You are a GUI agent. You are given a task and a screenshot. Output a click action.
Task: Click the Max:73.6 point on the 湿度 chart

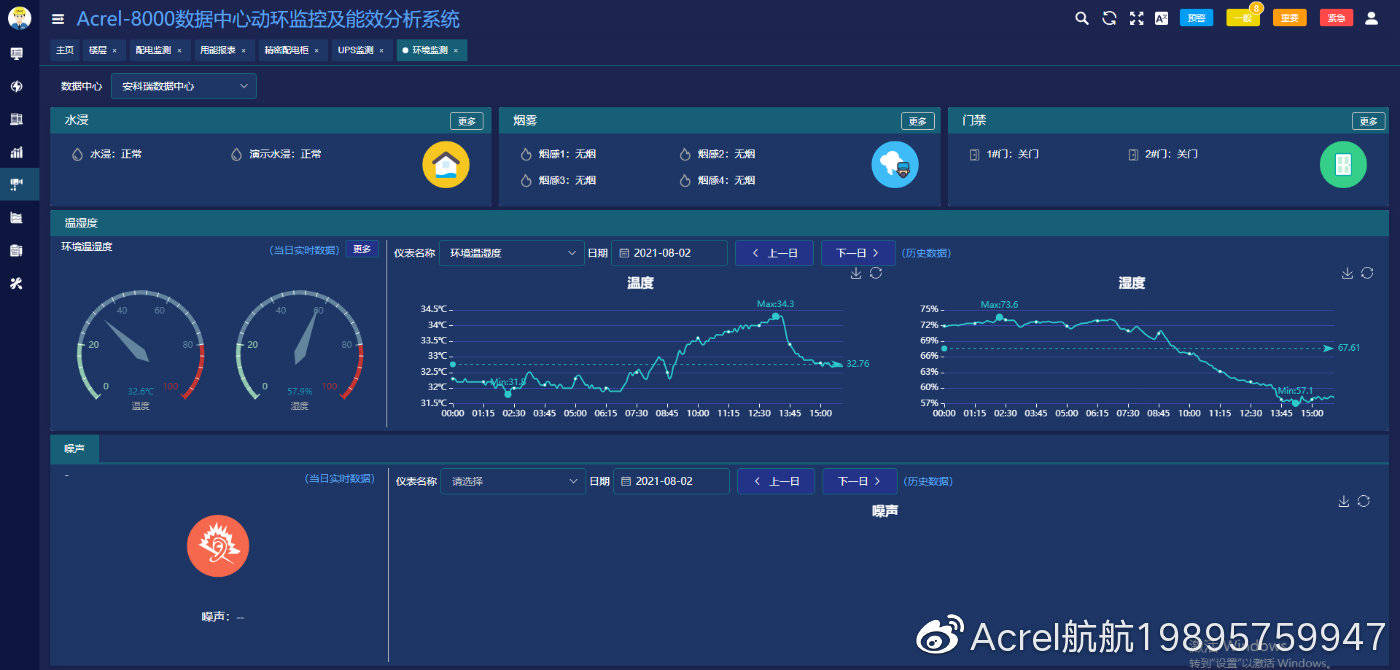pos(999,317)
